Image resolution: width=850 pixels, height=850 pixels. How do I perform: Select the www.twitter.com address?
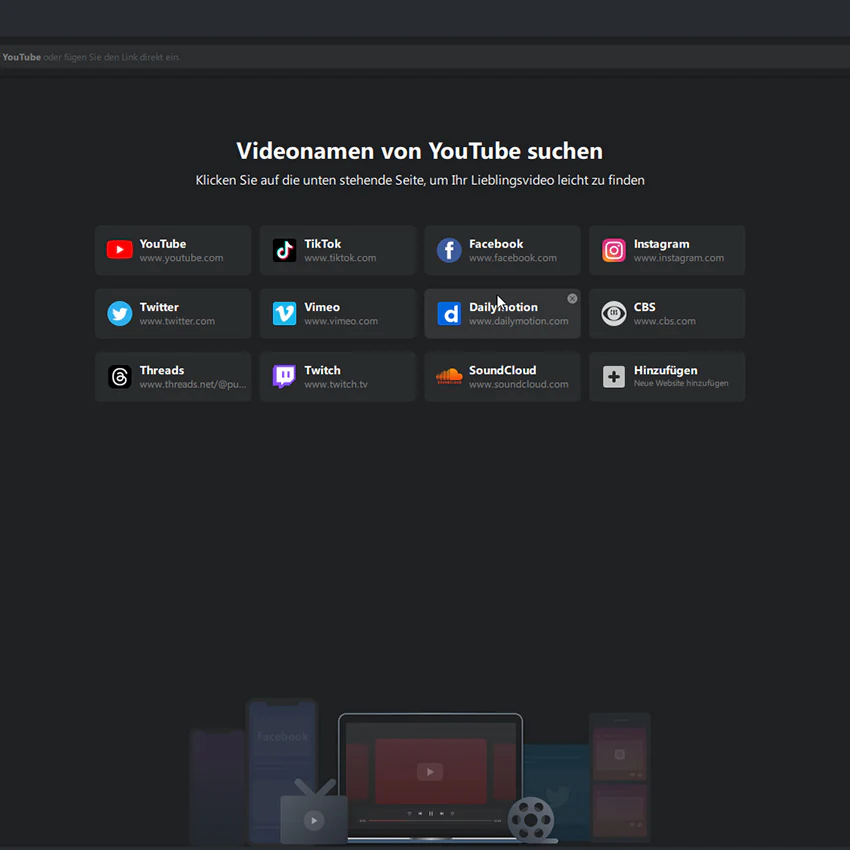(177, 321)
